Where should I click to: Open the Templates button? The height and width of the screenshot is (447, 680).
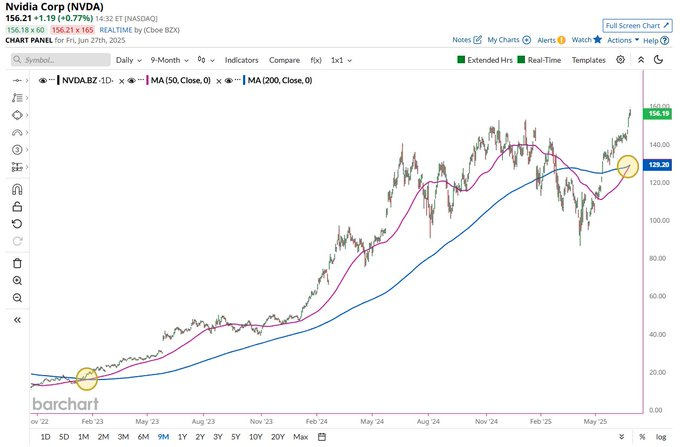588,60
